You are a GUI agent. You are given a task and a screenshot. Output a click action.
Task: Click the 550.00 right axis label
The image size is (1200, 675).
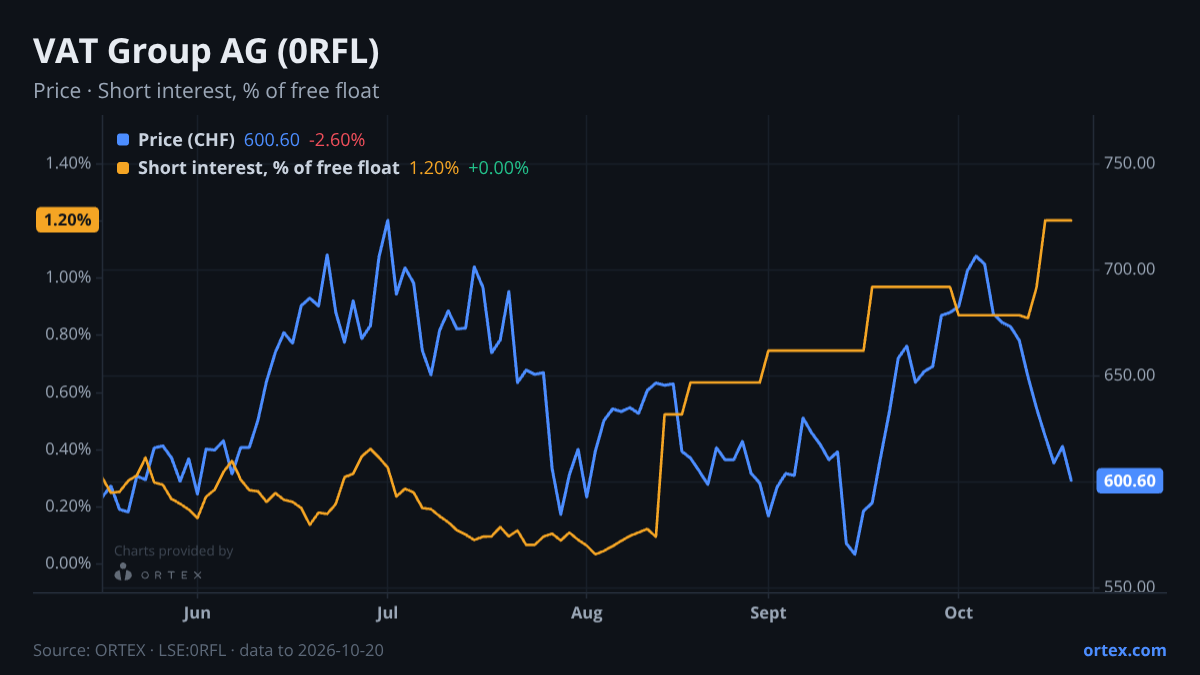[1130, 587]
